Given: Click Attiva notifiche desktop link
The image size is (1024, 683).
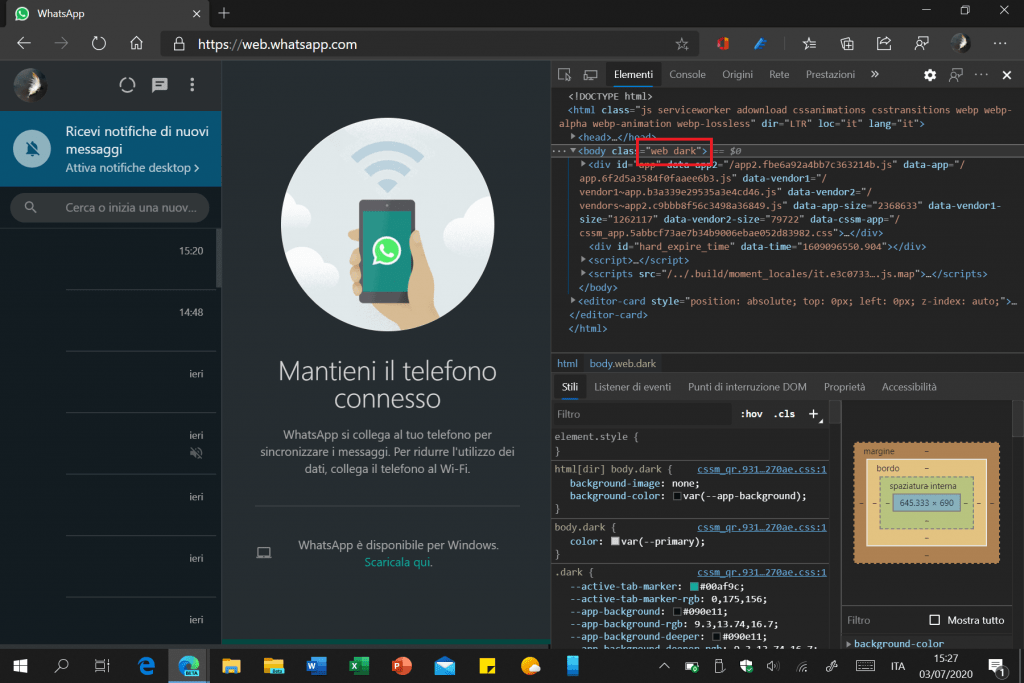Looking at the screenshot, I should coord(132,169).
